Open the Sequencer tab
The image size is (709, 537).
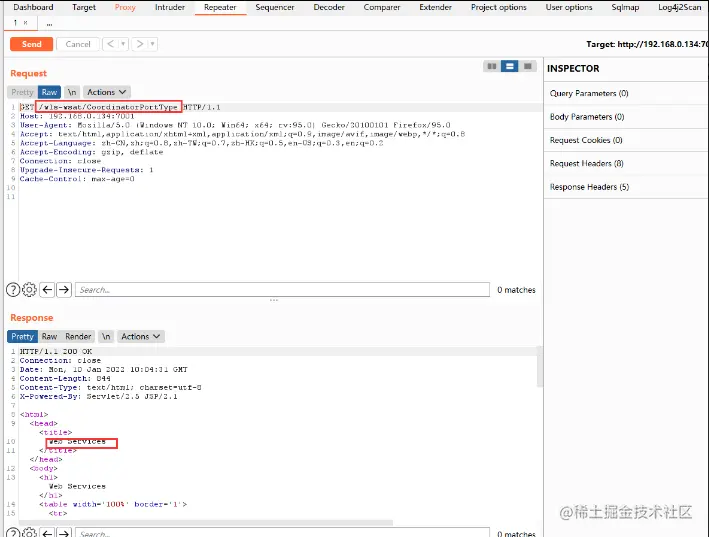click(274, 7)
